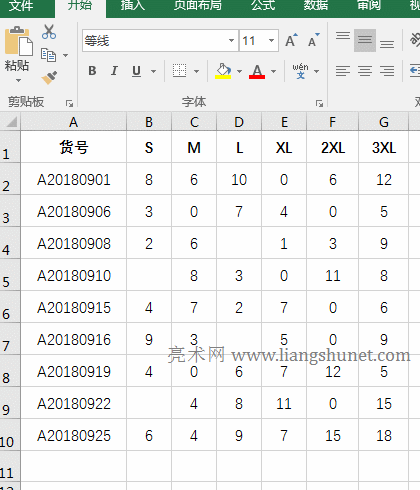Switch to the 开始 tab
The width and height of the screenshot is (420, 490).
pyautogui.click(x=80, y=6)
